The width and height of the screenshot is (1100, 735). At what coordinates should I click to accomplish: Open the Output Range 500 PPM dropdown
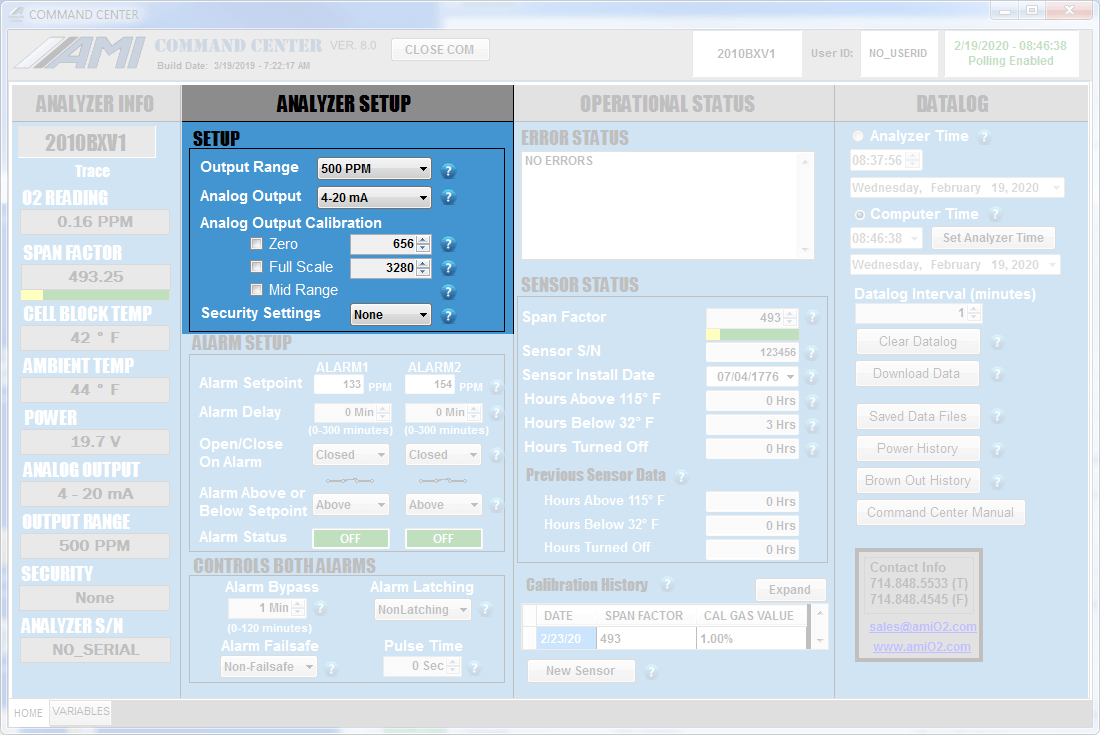point(374,168)
